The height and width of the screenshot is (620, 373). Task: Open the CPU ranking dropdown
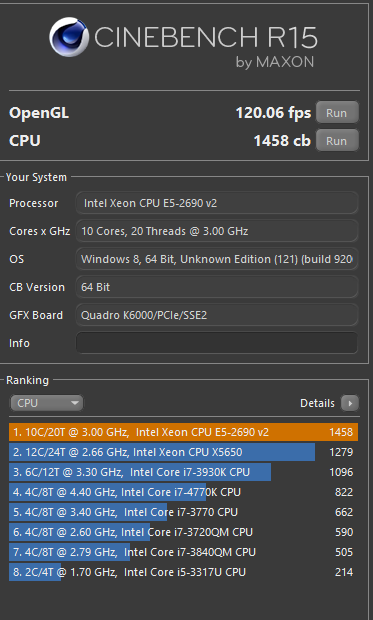(47, 403)
